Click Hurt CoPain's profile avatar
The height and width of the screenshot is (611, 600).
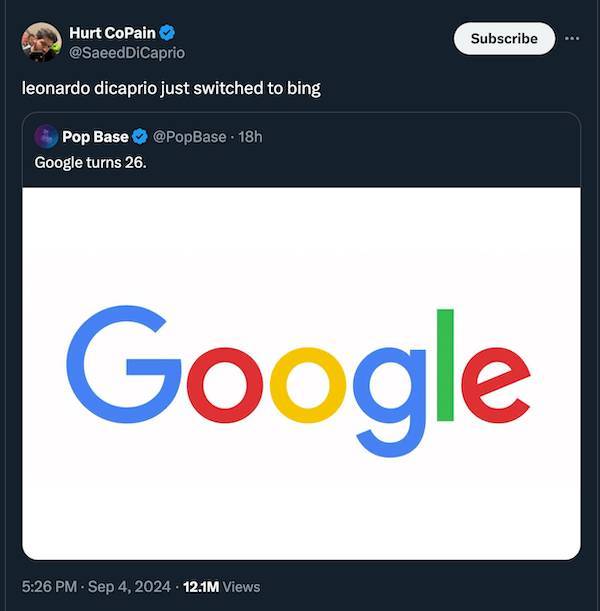coord(41,42)
